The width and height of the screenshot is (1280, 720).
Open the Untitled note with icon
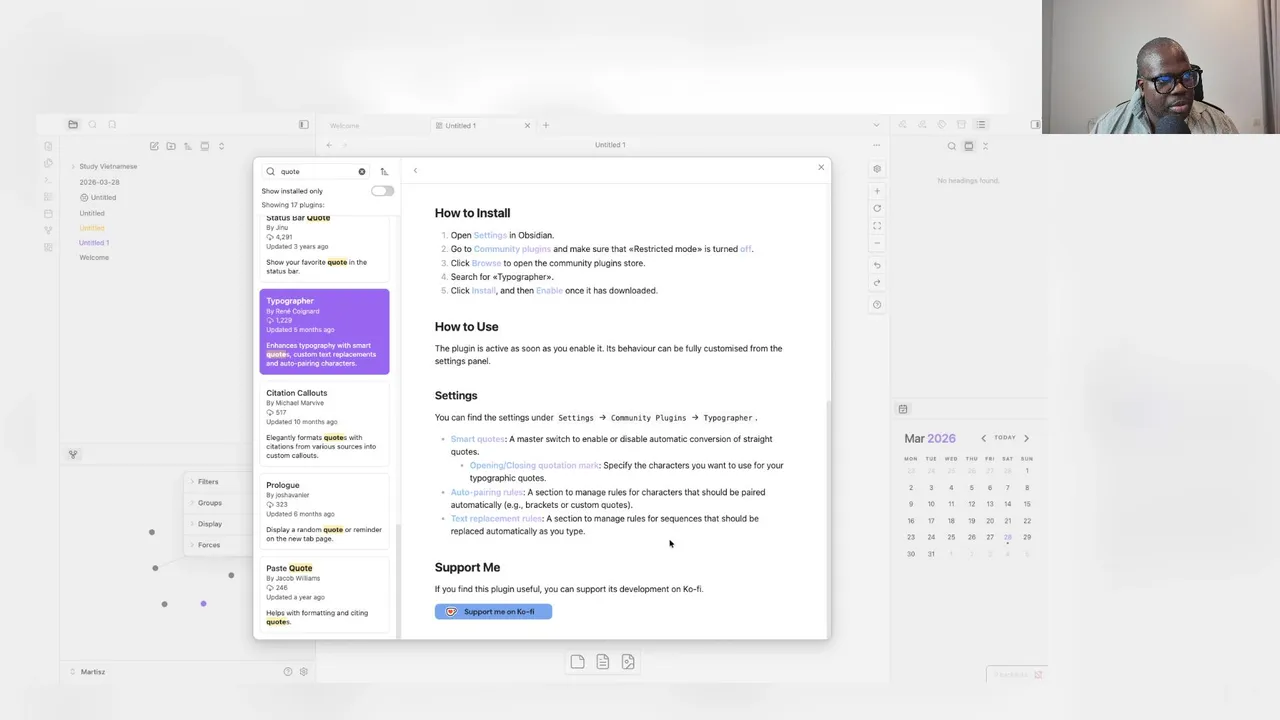tap(98, 197)
